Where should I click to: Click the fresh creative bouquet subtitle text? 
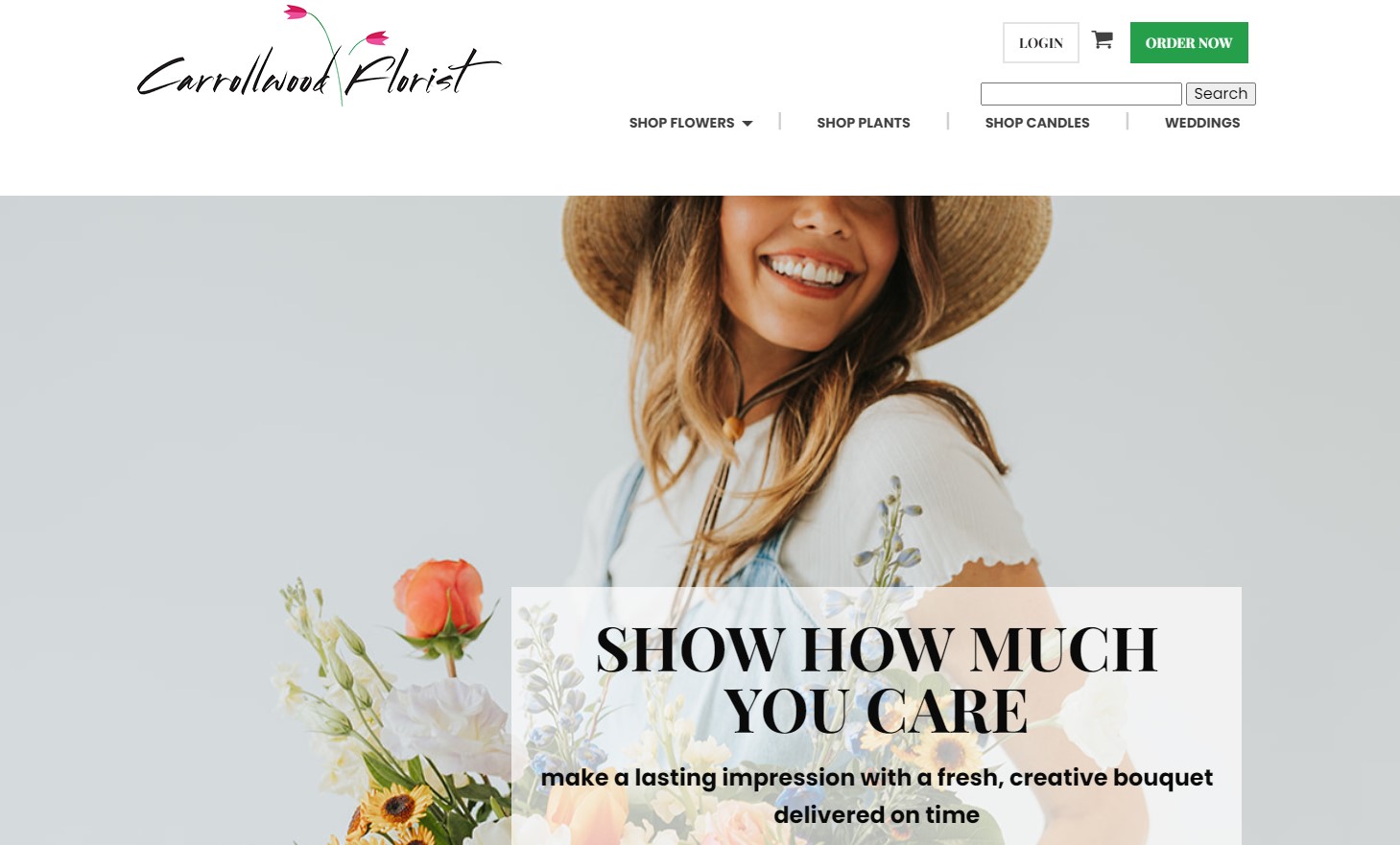tap(876, 795)
